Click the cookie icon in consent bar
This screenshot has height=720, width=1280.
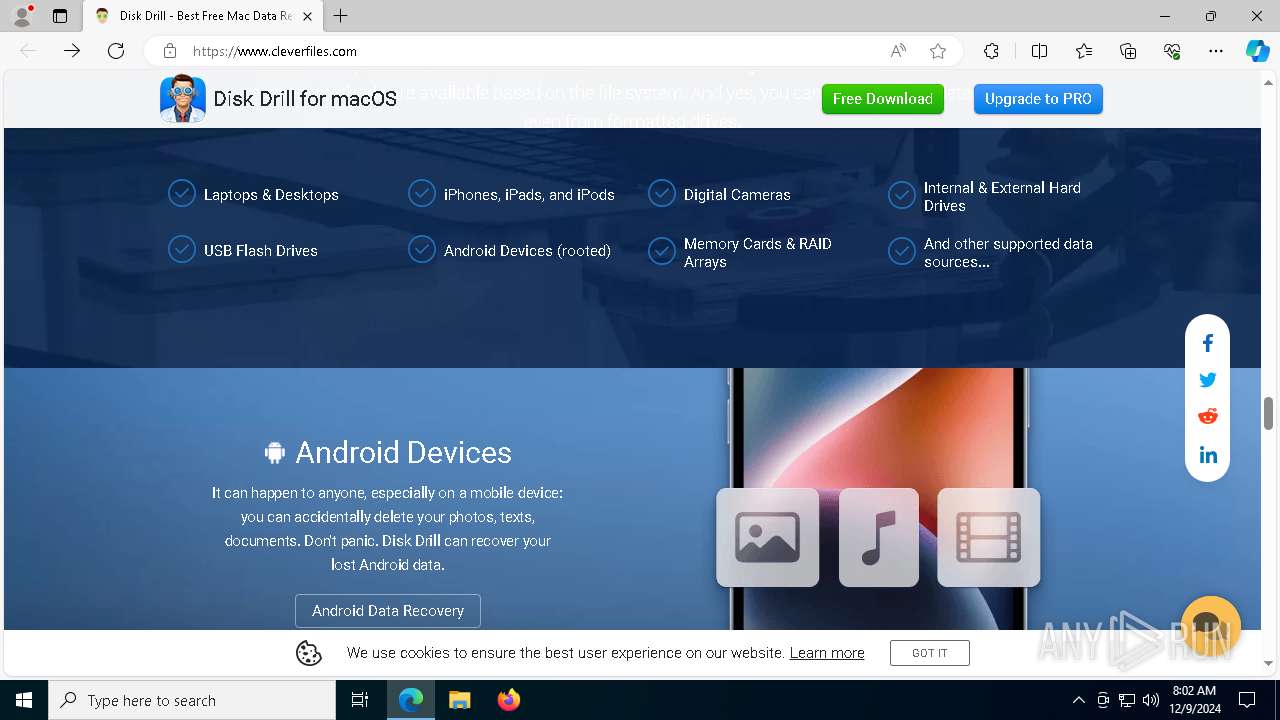(309, 653)
